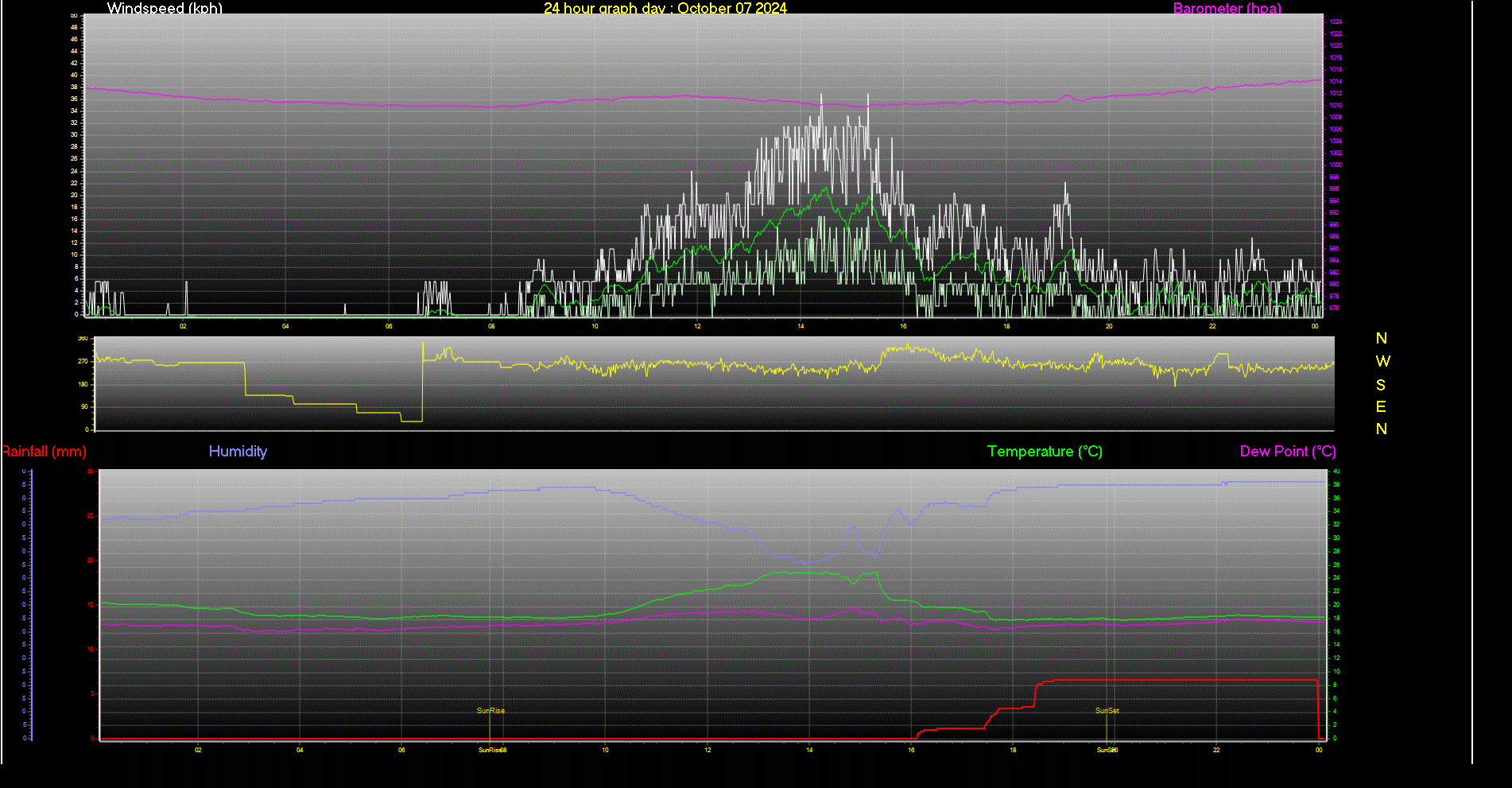Image resolution: width=1512 pixels, height=788 pixels.
Task: Click the "S" wind direction letter
Action: point(1382,385)
